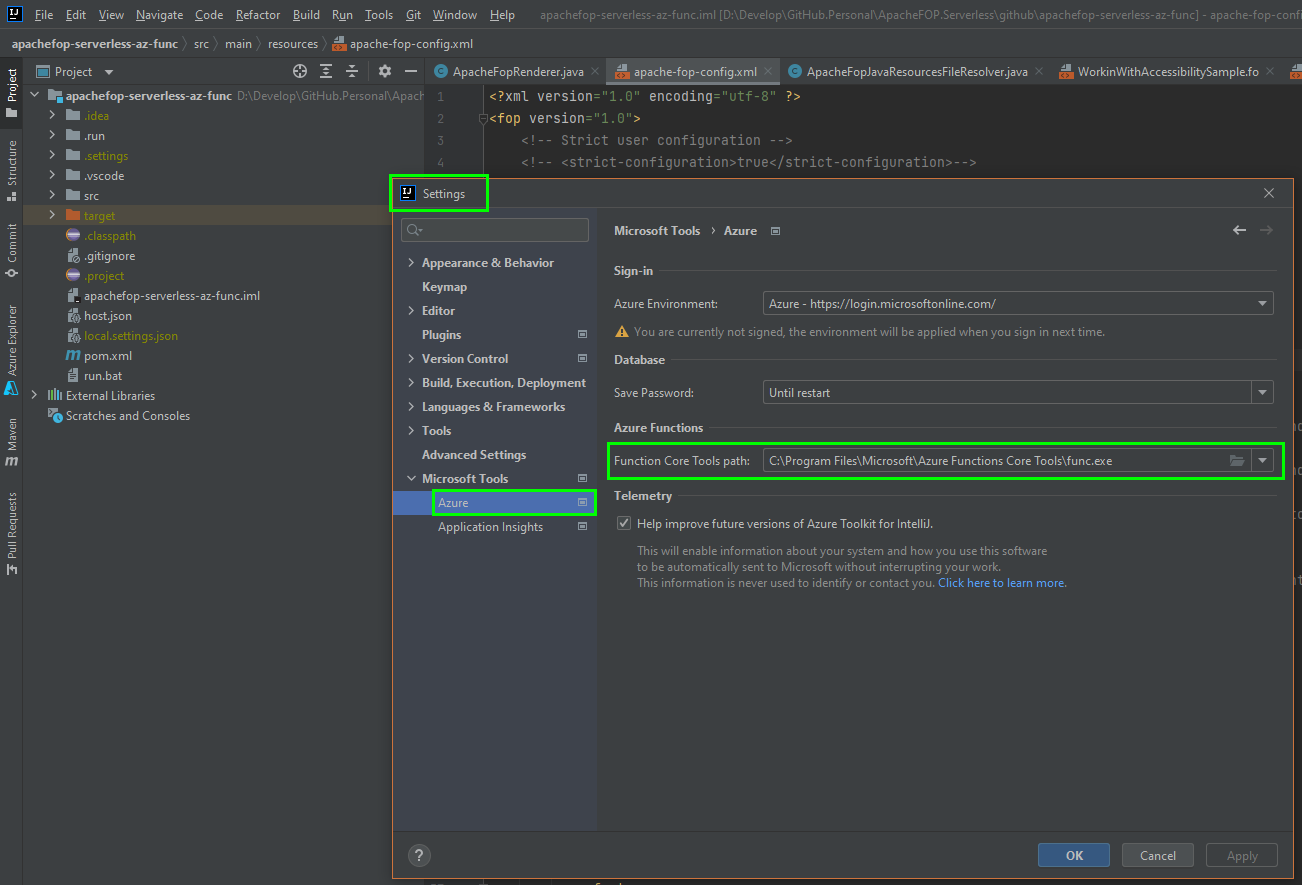Screen dimensions: 1302x885
Task: Expand the .idea folder
Action: (52, 116)
